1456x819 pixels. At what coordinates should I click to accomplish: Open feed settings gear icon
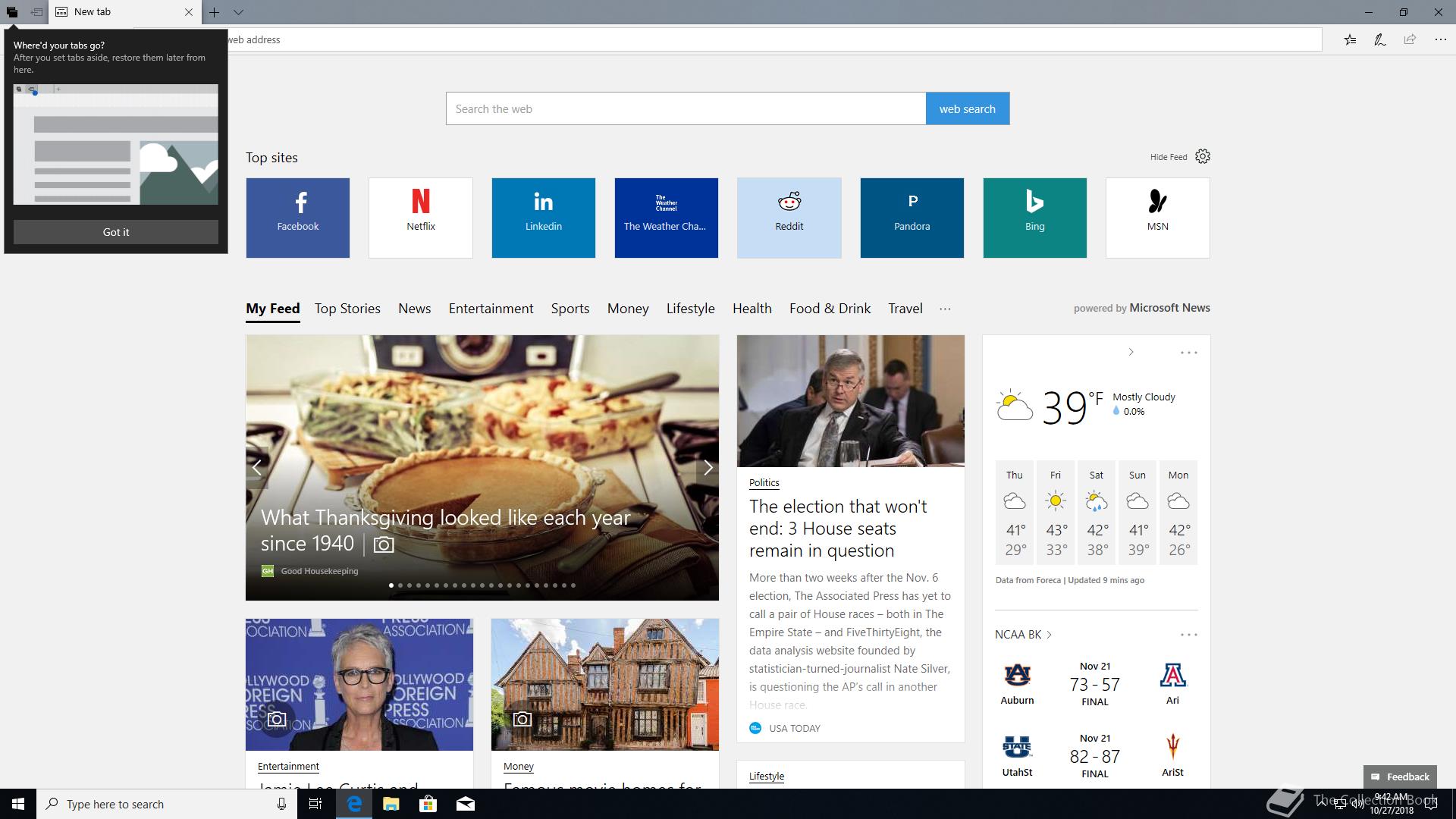1203,156
